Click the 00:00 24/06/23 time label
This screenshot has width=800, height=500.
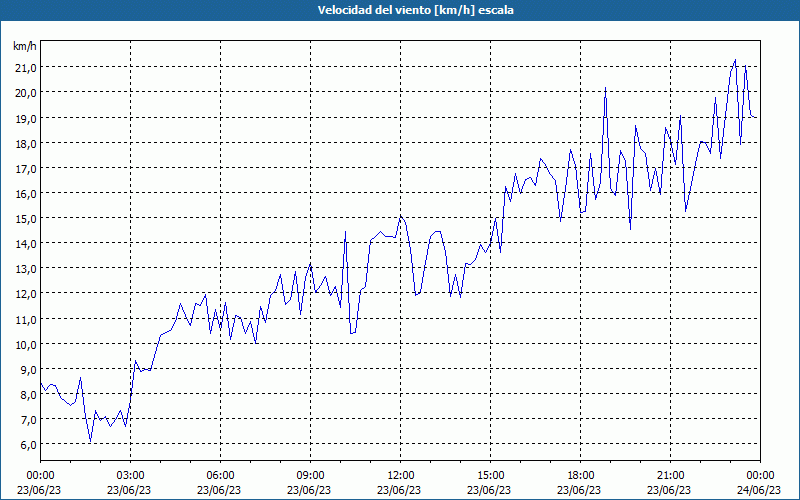[x=759, y=483]
